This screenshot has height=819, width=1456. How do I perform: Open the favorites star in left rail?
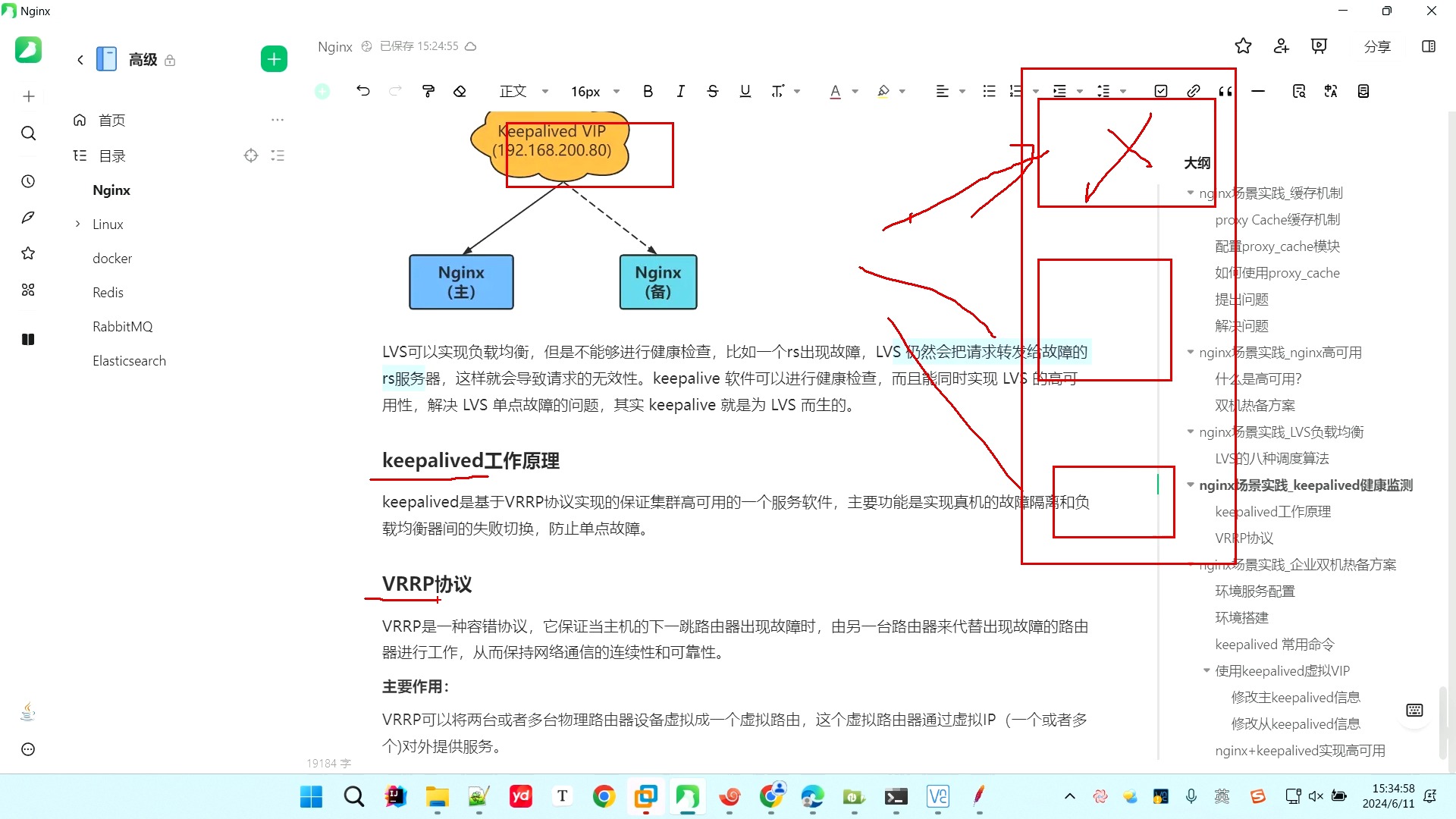pyautogui.click(x=28, y=253)
